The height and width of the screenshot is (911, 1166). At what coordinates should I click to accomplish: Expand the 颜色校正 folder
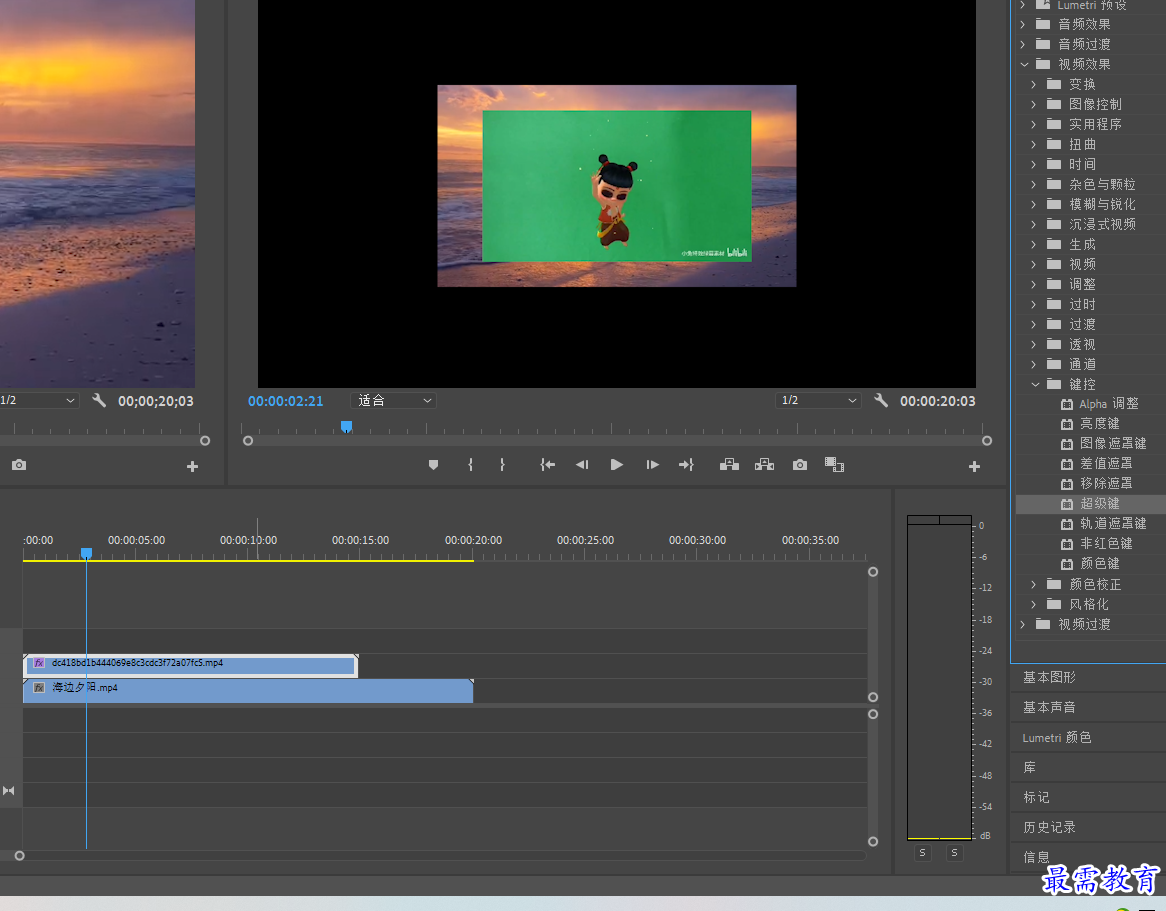1034,585
